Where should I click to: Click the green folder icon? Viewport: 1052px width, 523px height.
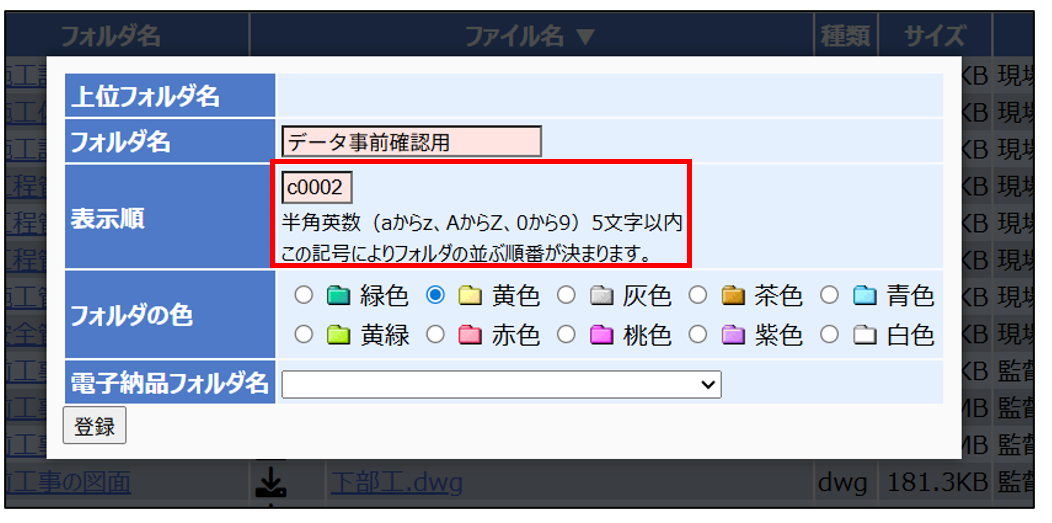337,296
